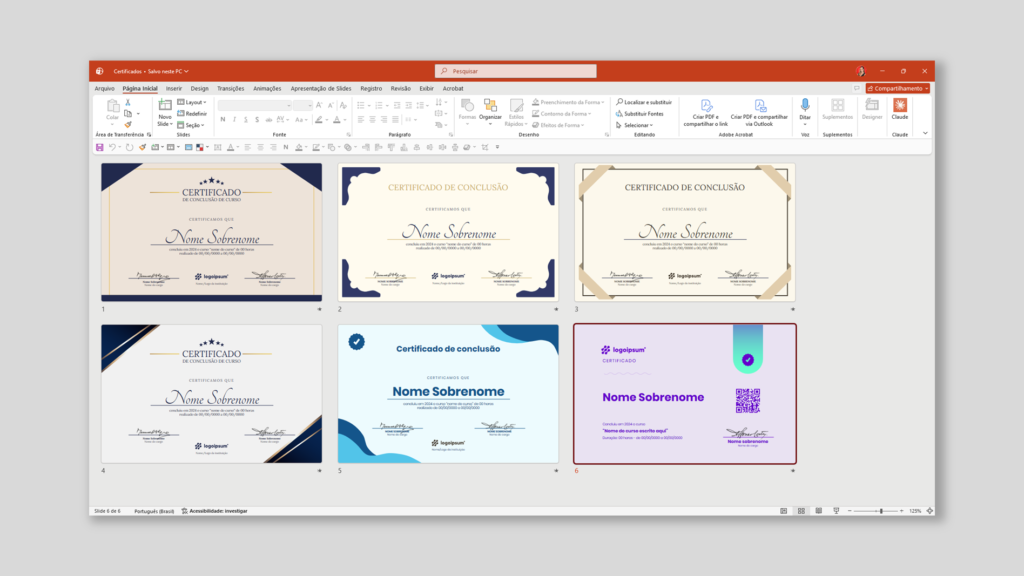Image resolution: width=1024 pixels, height=576 pixels.
Task: Click the Pesquisar search box
Action: tap(515, 71)
